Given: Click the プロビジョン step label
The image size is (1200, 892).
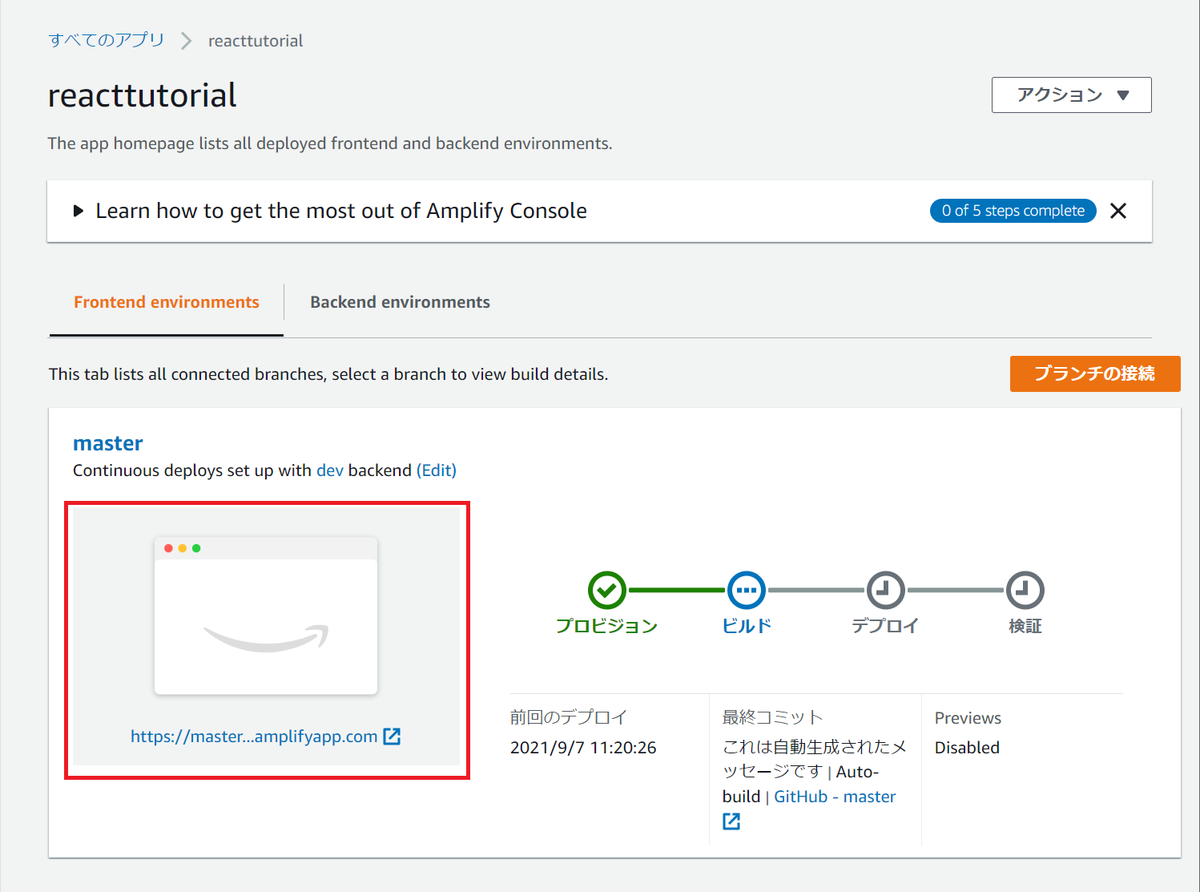Looking at the screenshot, I should pyautogui.click(x=606, y=627).
